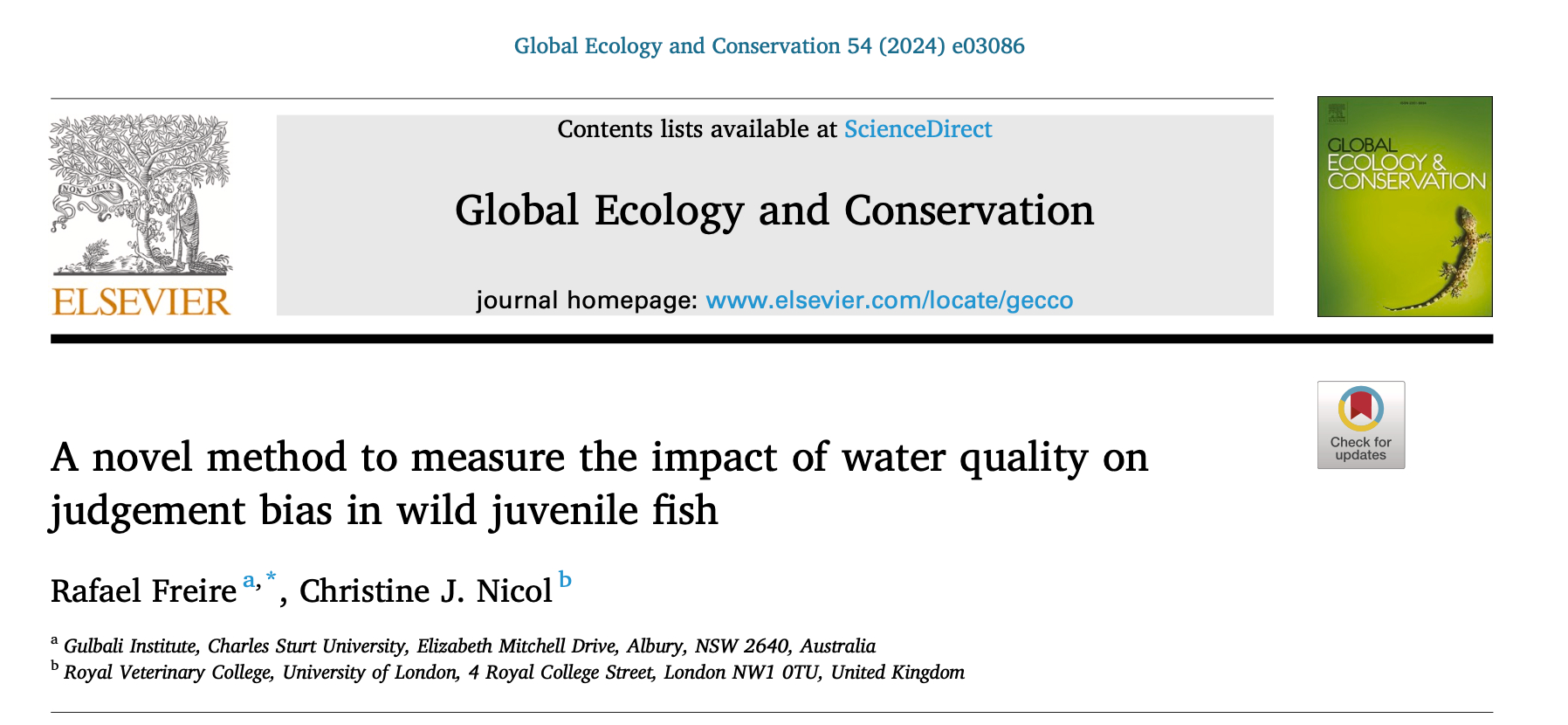Click the corresponding author asterisk link
Viewport: 1568px width, 725px height.
tap(272, 578)
